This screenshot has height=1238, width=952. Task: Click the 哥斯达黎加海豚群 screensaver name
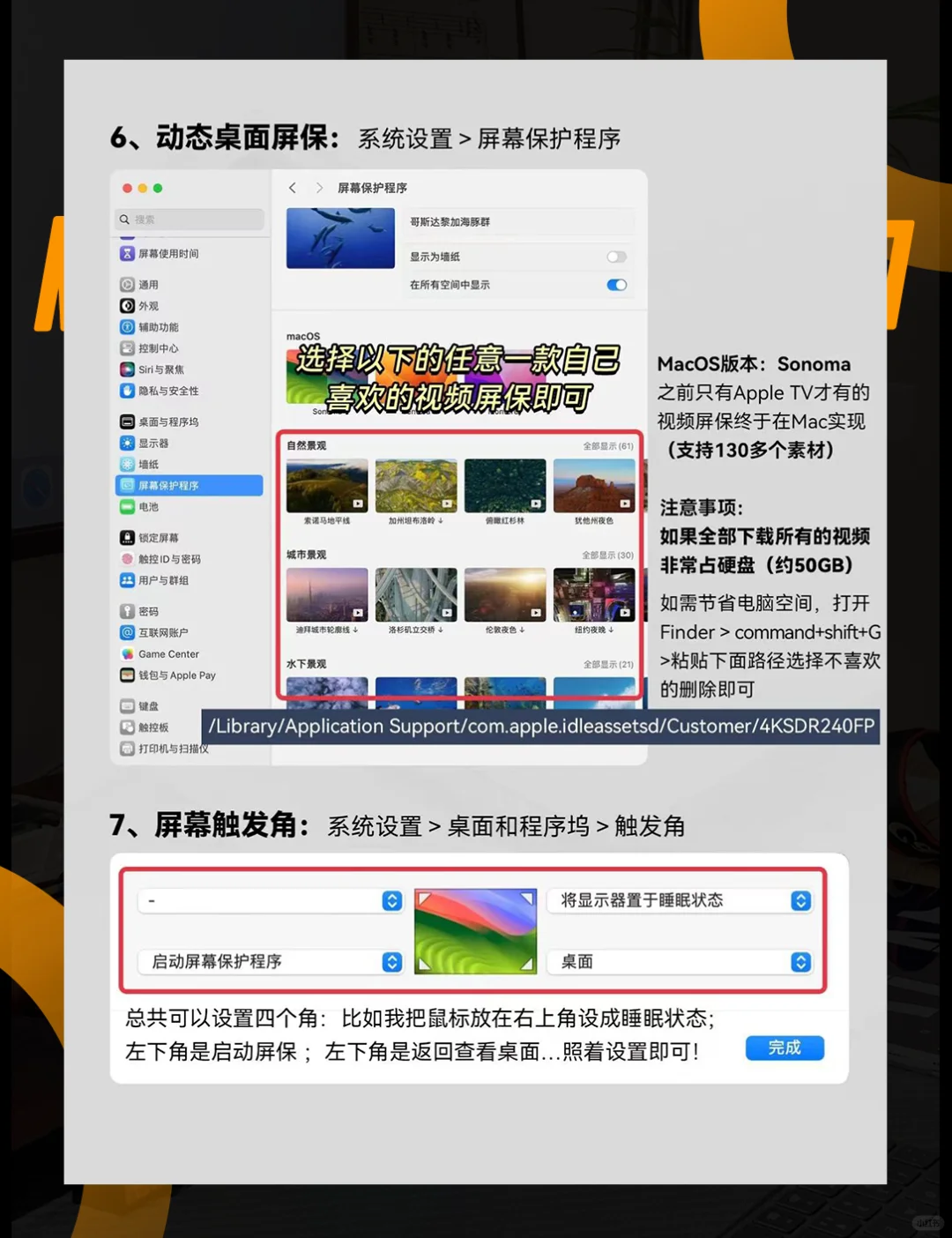point(450,222)
